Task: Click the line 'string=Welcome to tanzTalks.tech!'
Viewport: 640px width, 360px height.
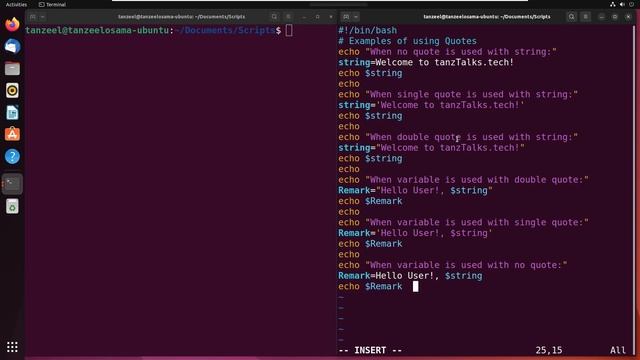Action: 426,62
